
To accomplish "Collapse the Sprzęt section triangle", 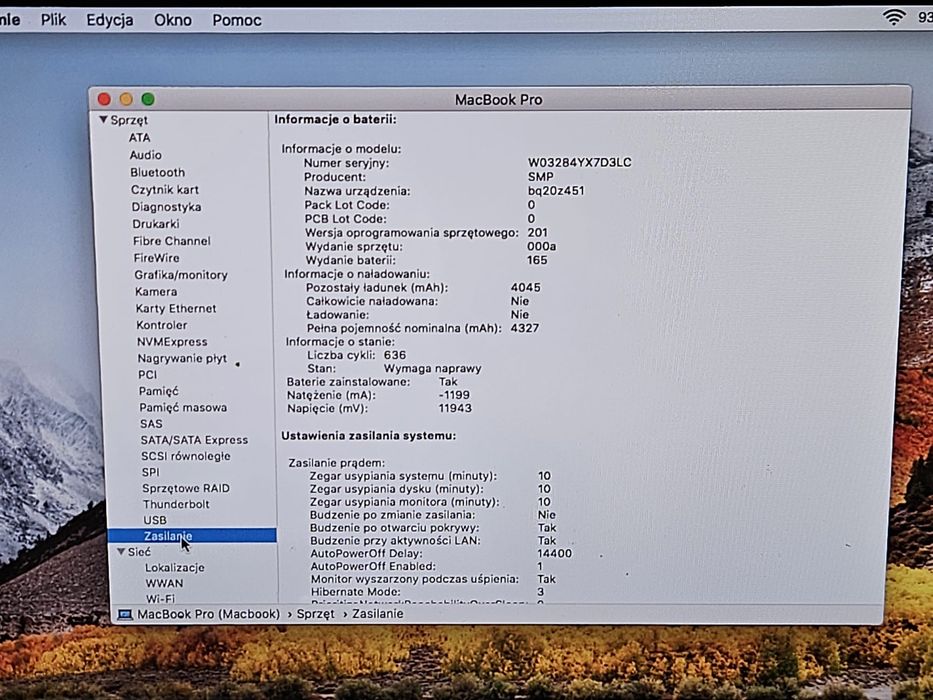I will pyautogui.click(x=103, y=120).
